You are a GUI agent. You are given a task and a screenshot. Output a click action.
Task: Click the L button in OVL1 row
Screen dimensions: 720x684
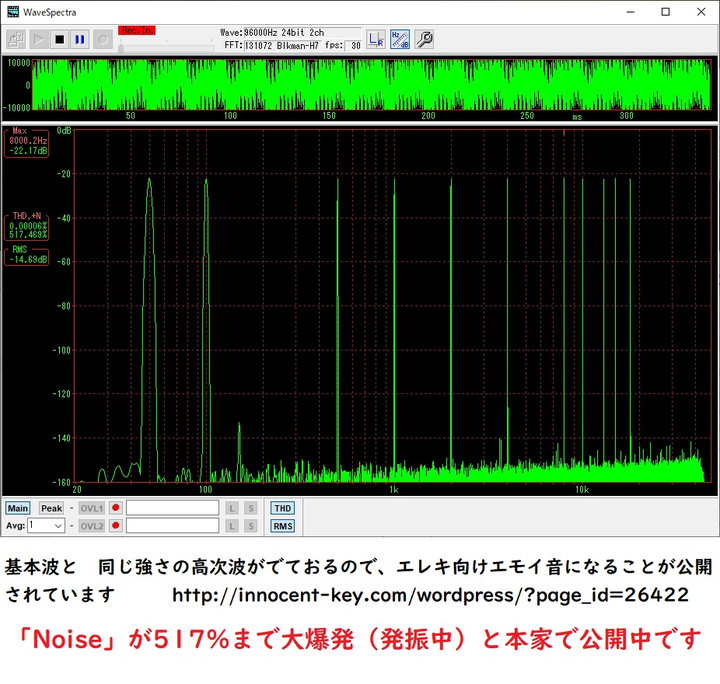pyautogui.click(x=232, y=508)
